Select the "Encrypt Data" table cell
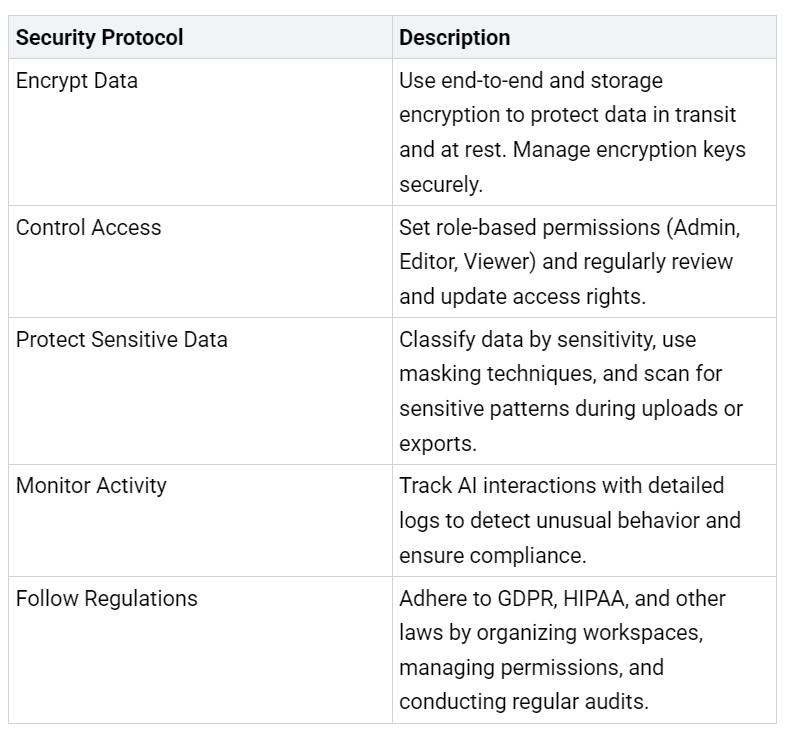Screen dimensions: 786x733 (x=77, y=81)
